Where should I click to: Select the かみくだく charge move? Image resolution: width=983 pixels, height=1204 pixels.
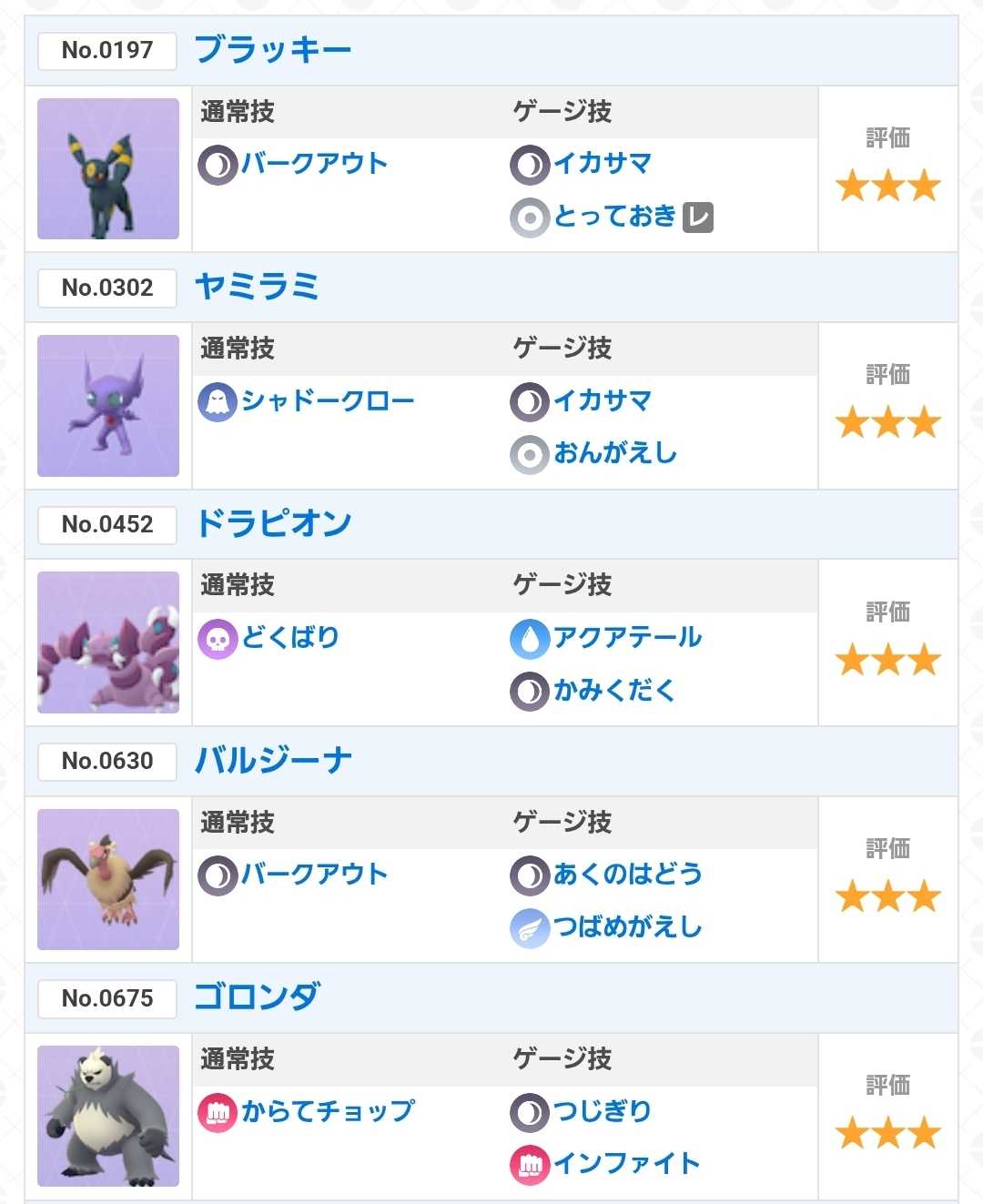click(615, 691)
